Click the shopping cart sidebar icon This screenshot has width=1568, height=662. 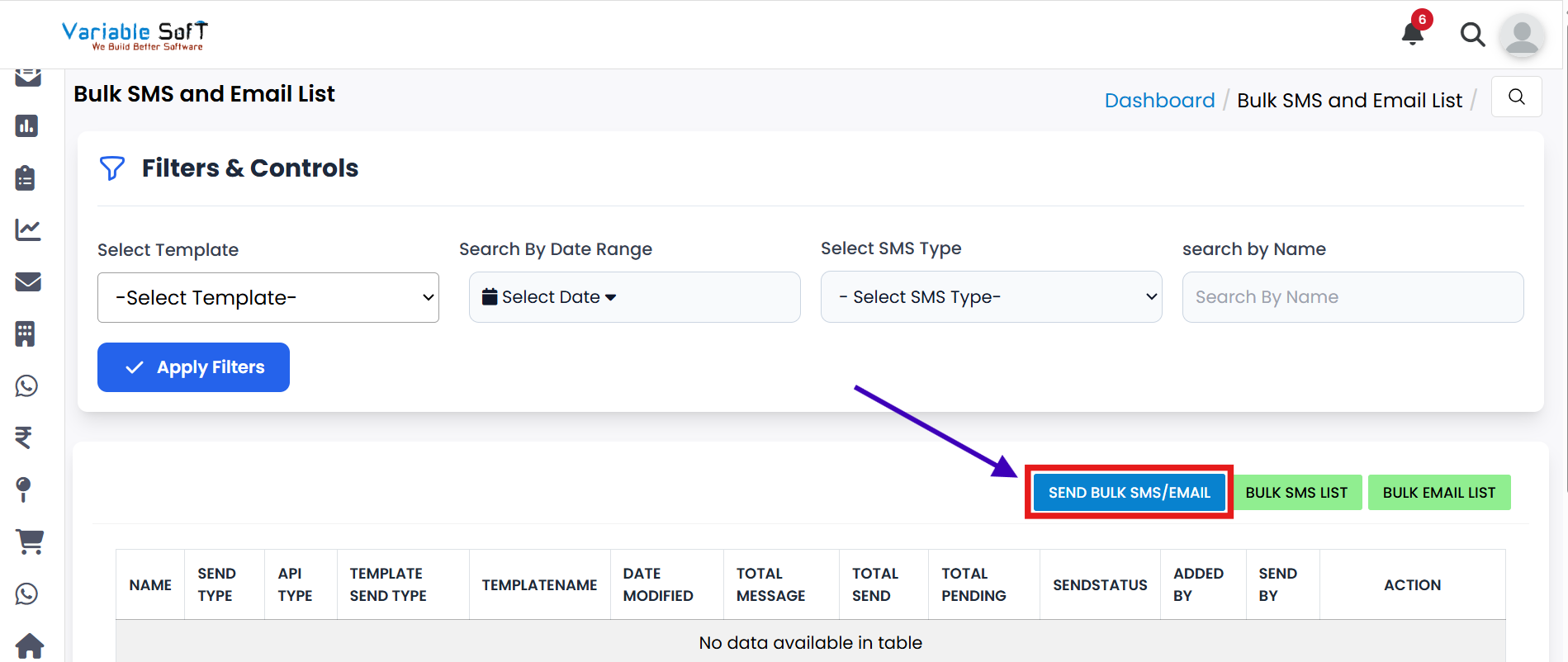pos(30,541)
